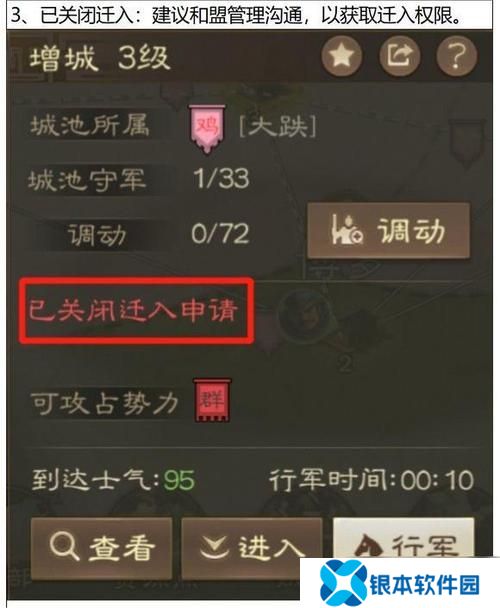Click the [大跌] alliance name

278,127
